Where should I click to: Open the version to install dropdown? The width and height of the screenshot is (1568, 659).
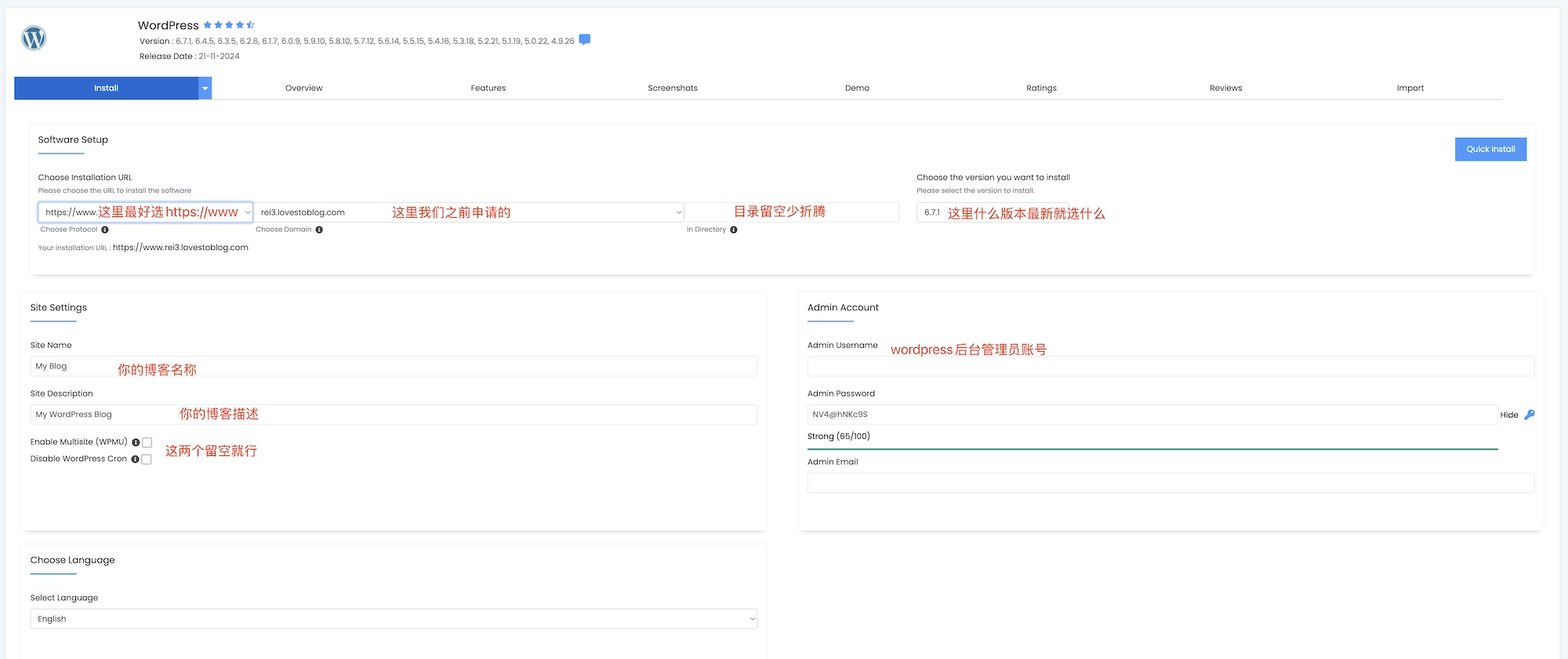993,212
